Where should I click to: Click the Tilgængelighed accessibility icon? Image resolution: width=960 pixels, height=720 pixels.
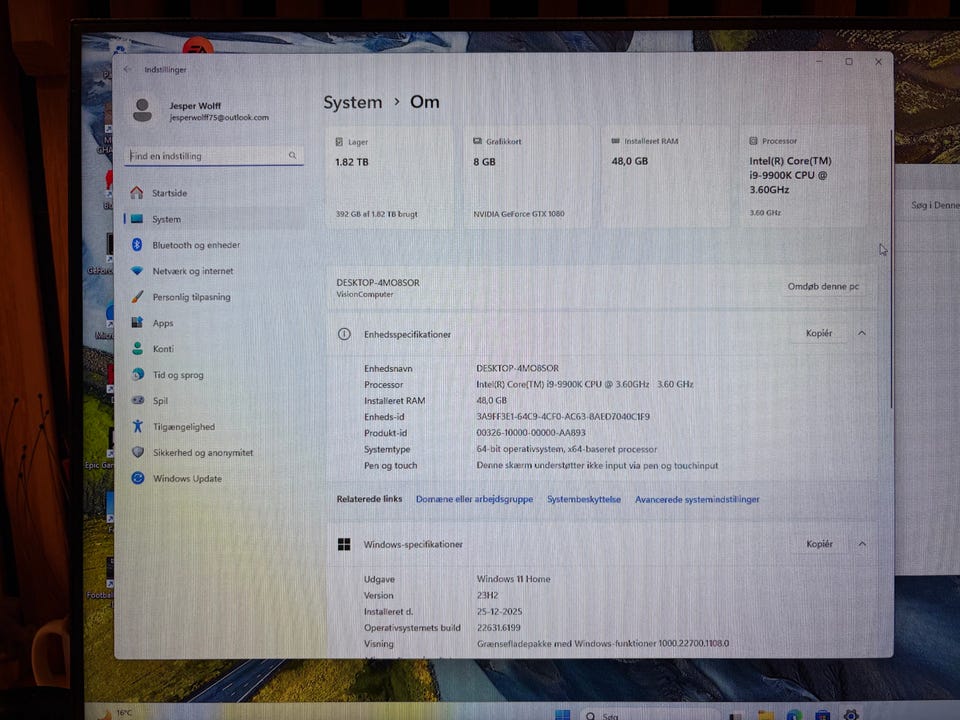click(x=138, y=426)
